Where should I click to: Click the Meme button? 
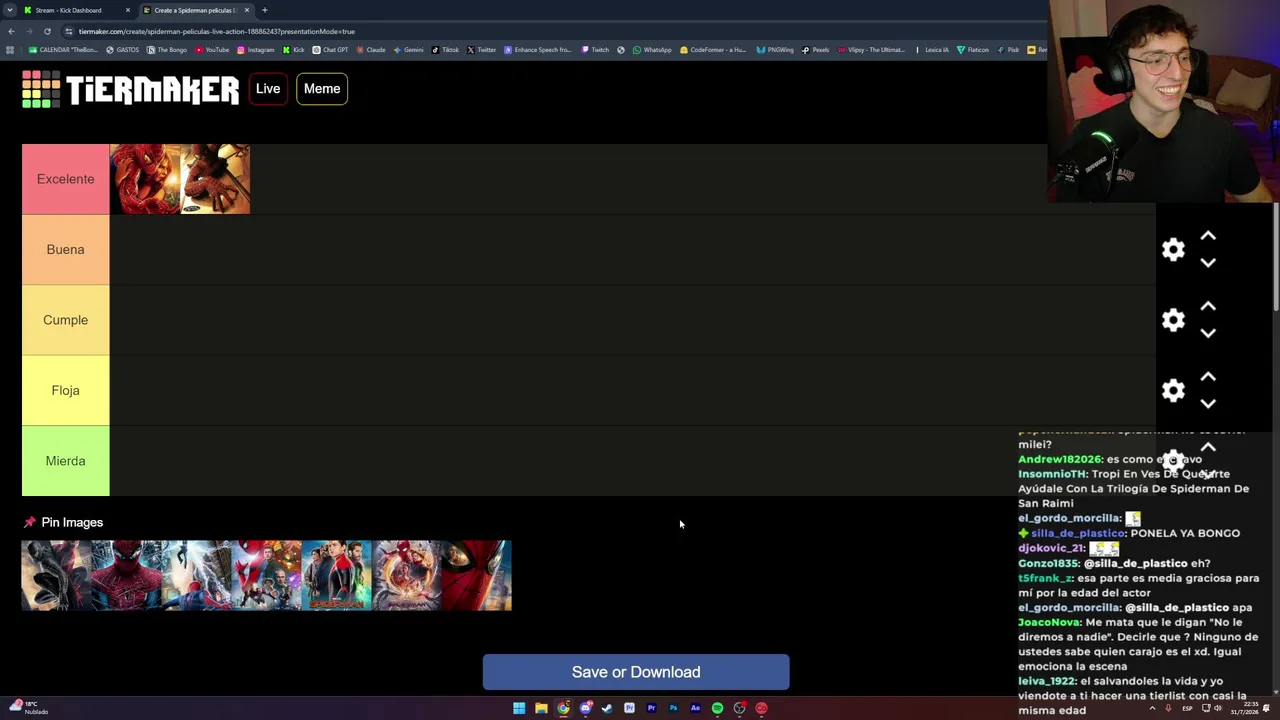point(322,89)
